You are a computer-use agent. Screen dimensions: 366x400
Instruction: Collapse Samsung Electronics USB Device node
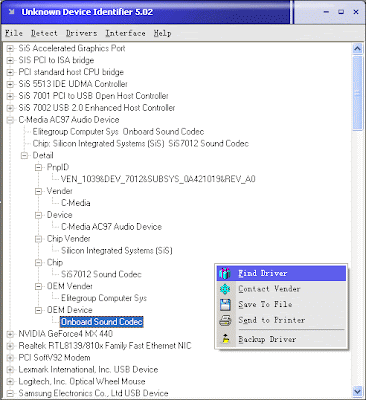10,394
